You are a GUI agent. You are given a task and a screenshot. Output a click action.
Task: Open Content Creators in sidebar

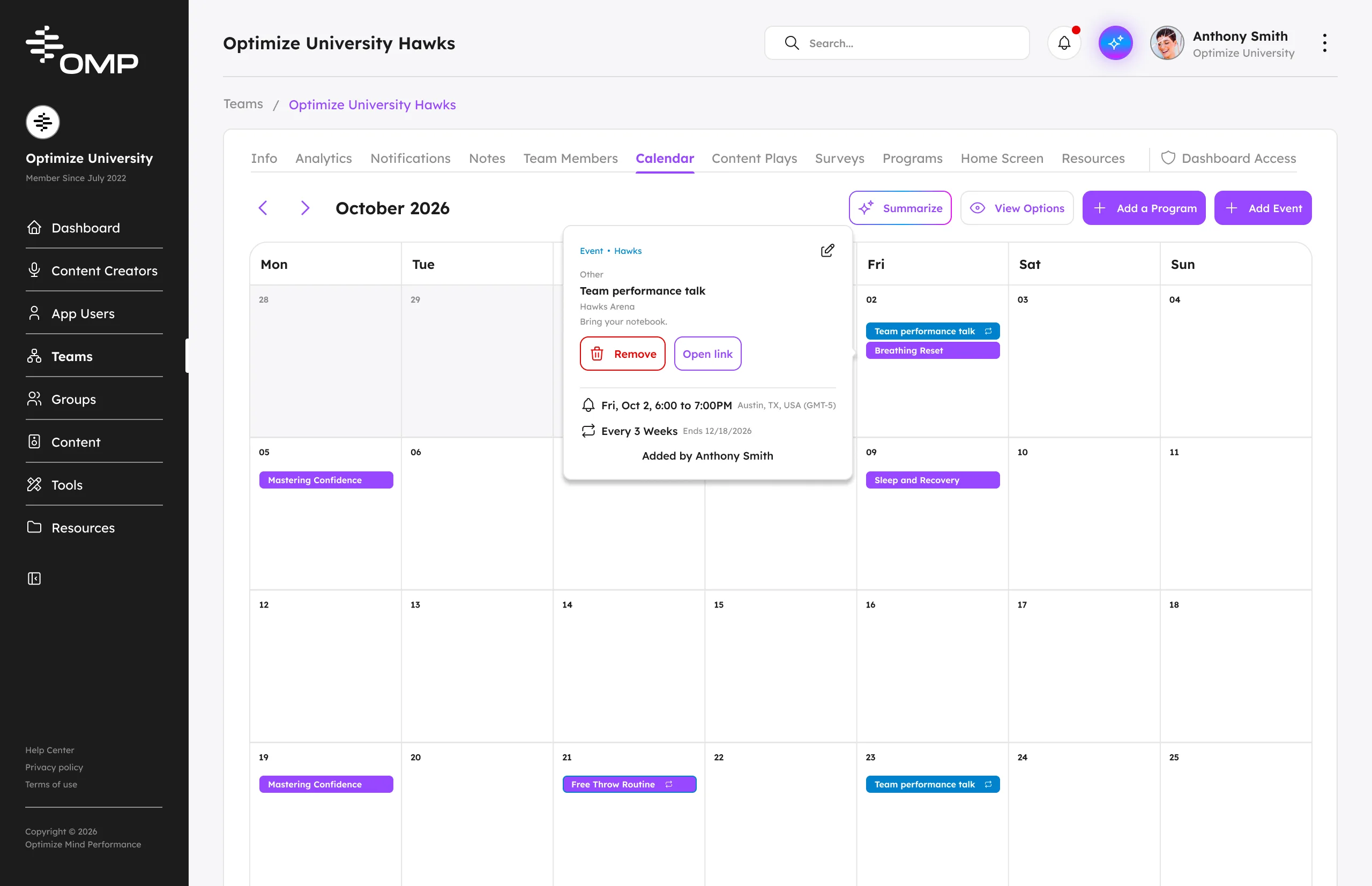pyautogui.click(x=94, y=271)
